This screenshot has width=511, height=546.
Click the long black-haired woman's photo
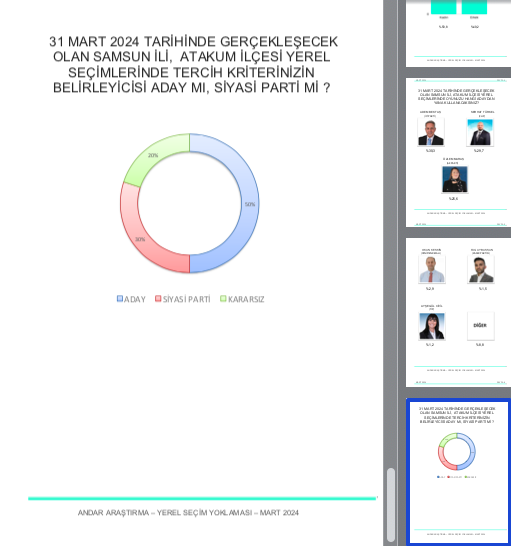[x=432, y=326]
